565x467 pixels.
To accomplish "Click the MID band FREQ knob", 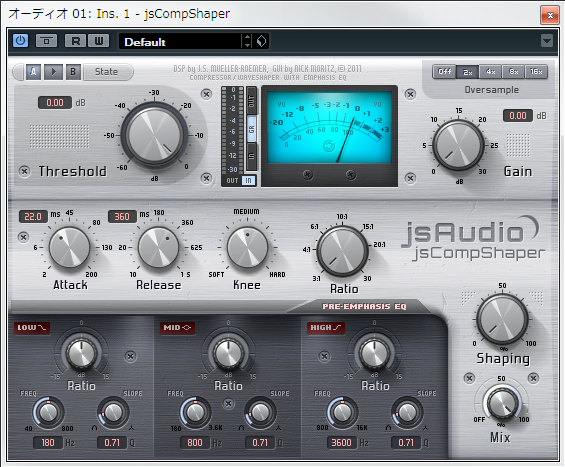I will tap(195, 412).
